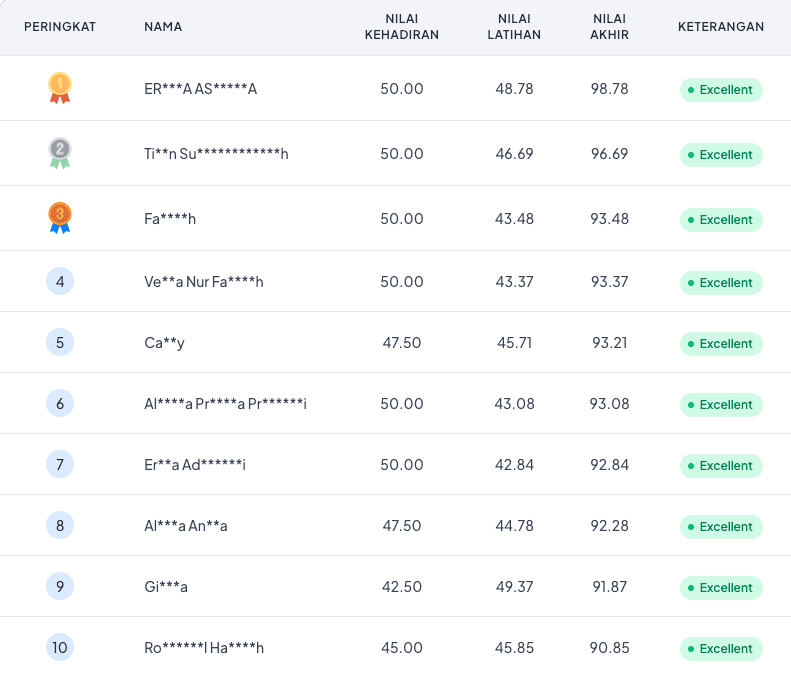
Task: Click the KETERANGAN column header
Action: point(721,27)
